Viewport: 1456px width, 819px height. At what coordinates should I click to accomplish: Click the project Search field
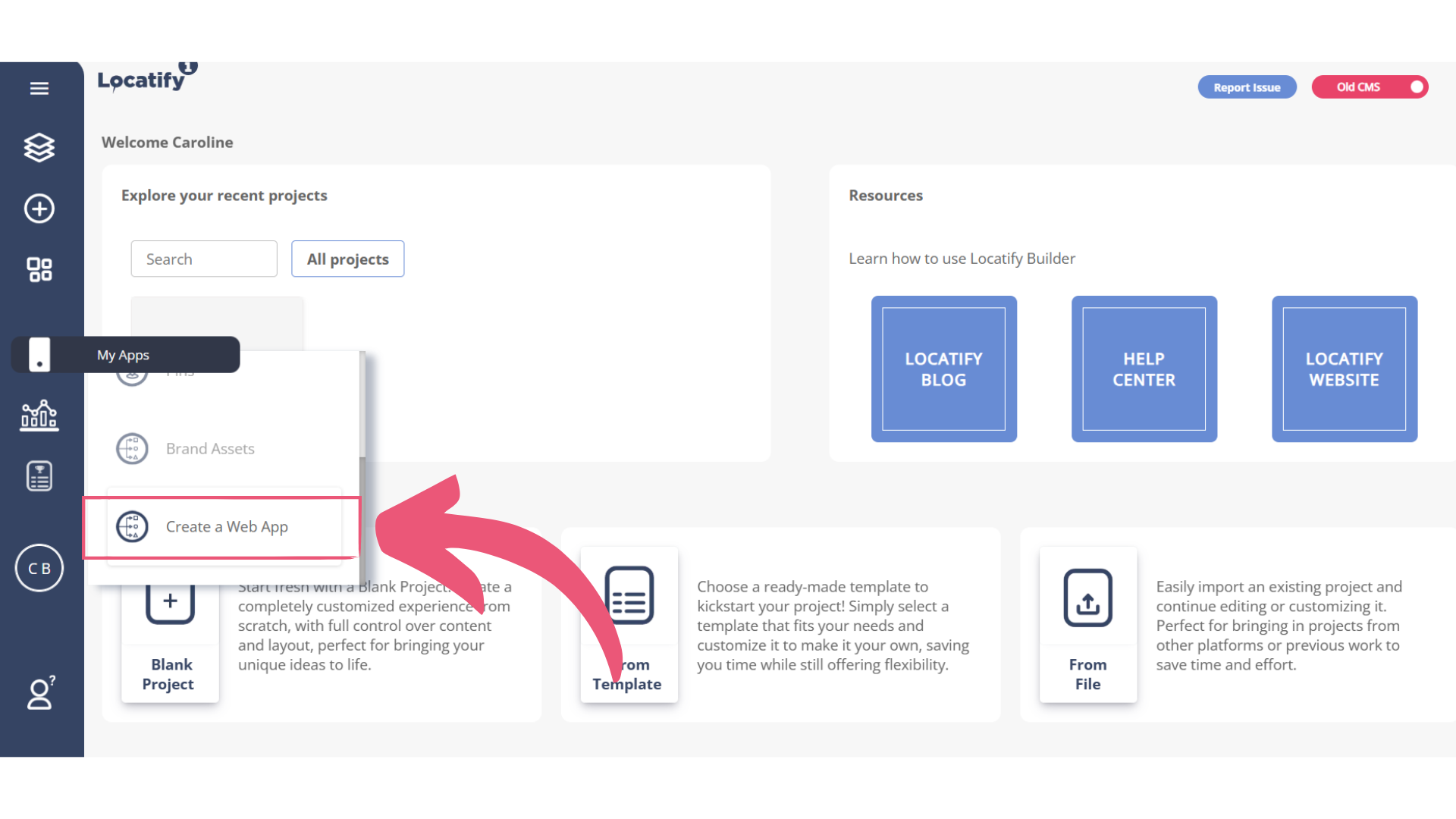[204, 259]
